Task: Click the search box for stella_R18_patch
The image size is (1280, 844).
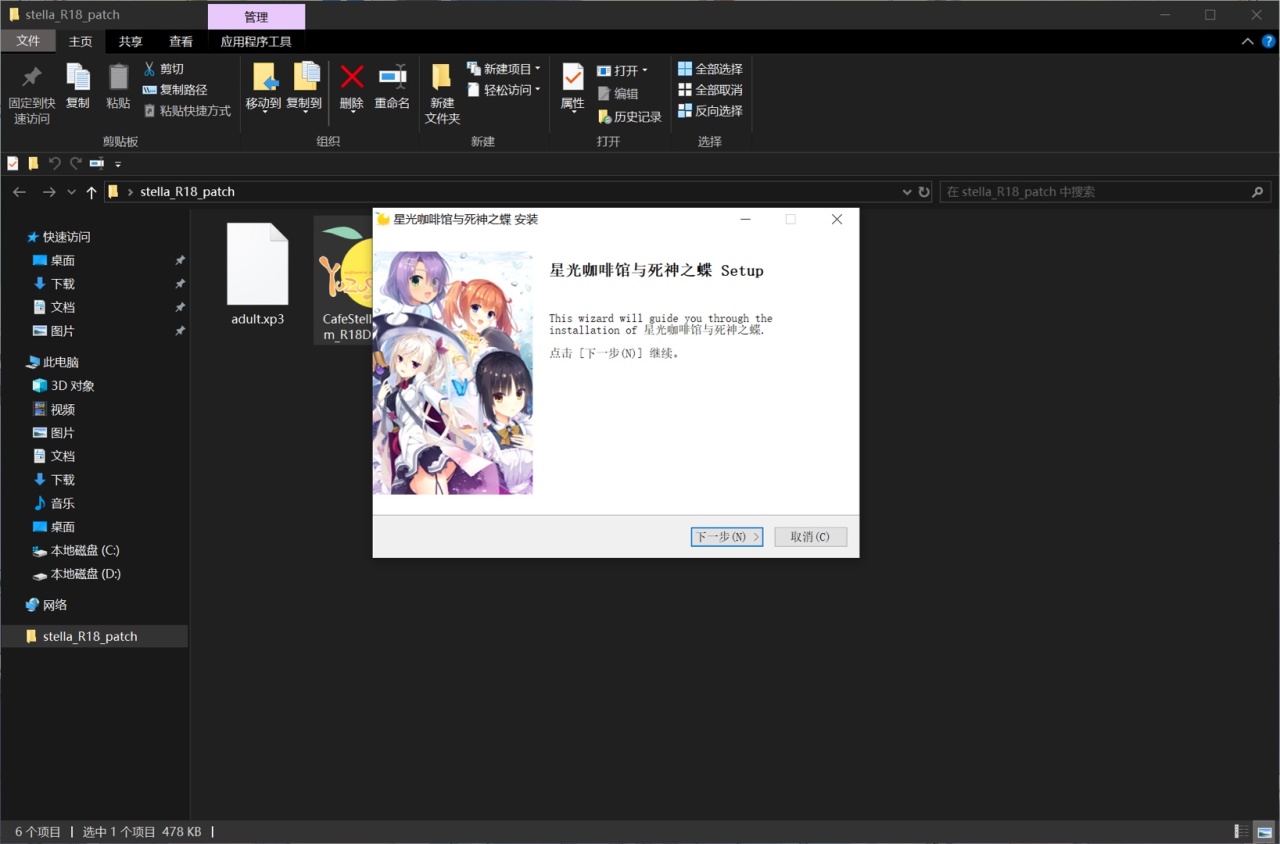Action: pyautogui.click(x=1104, y=191)
